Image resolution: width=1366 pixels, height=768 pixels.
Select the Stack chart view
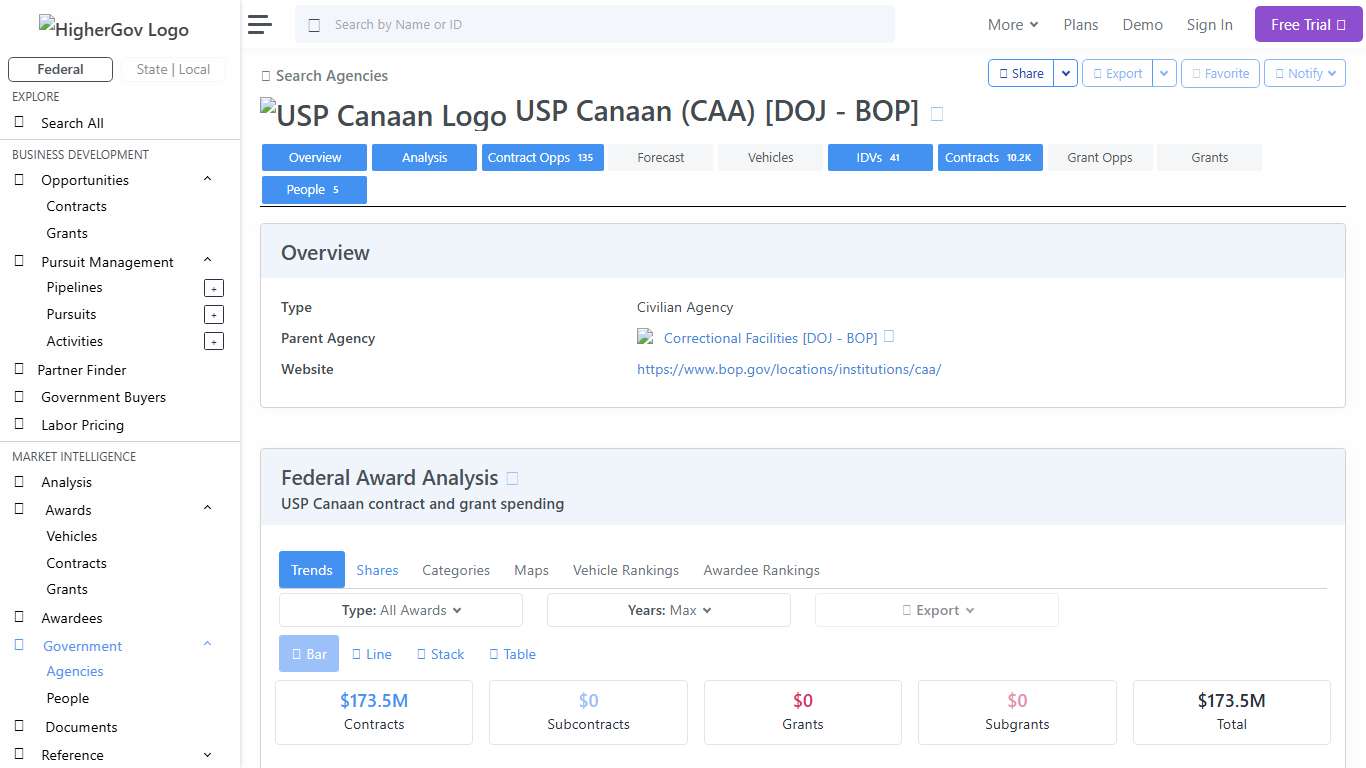point(440,653)
